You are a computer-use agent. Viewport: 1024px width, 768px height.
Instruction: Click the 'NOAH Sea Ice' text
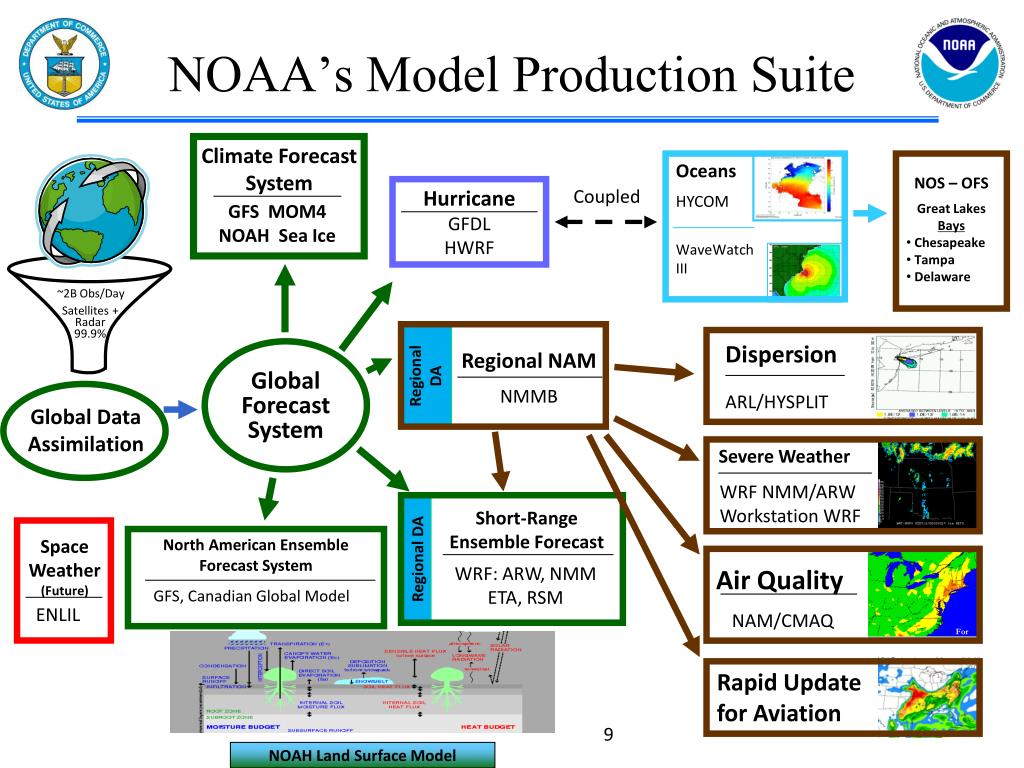pos(277,236)
